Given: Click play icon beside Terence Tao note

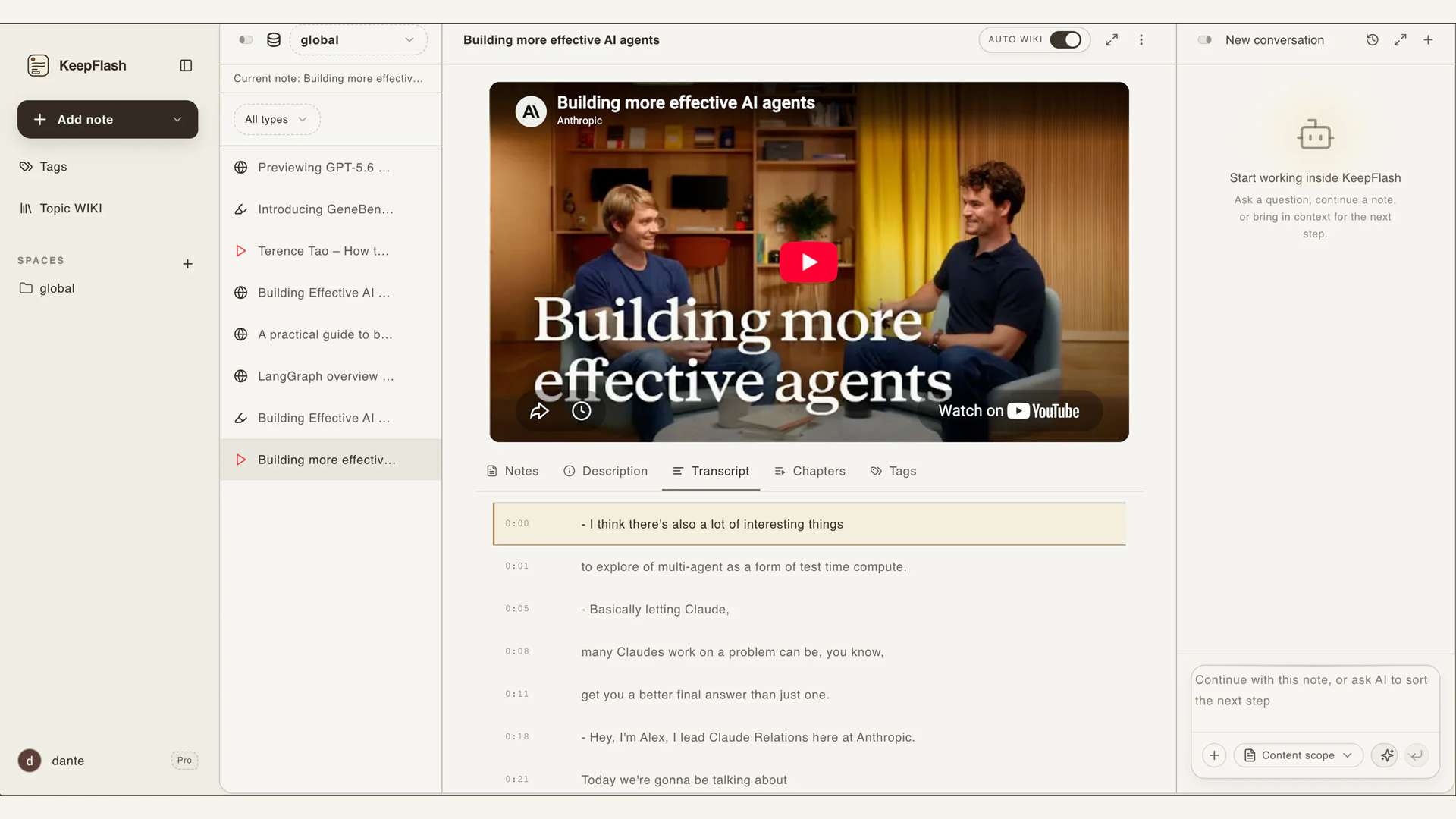Looking at the screenshot, I should [x=240, y=250].
